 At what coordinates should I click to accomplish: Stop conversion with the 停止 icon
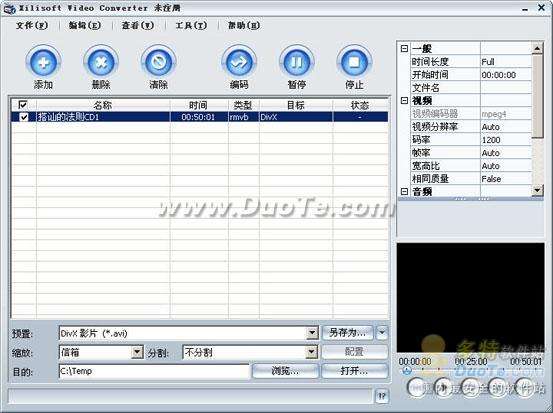coord(354,62)
